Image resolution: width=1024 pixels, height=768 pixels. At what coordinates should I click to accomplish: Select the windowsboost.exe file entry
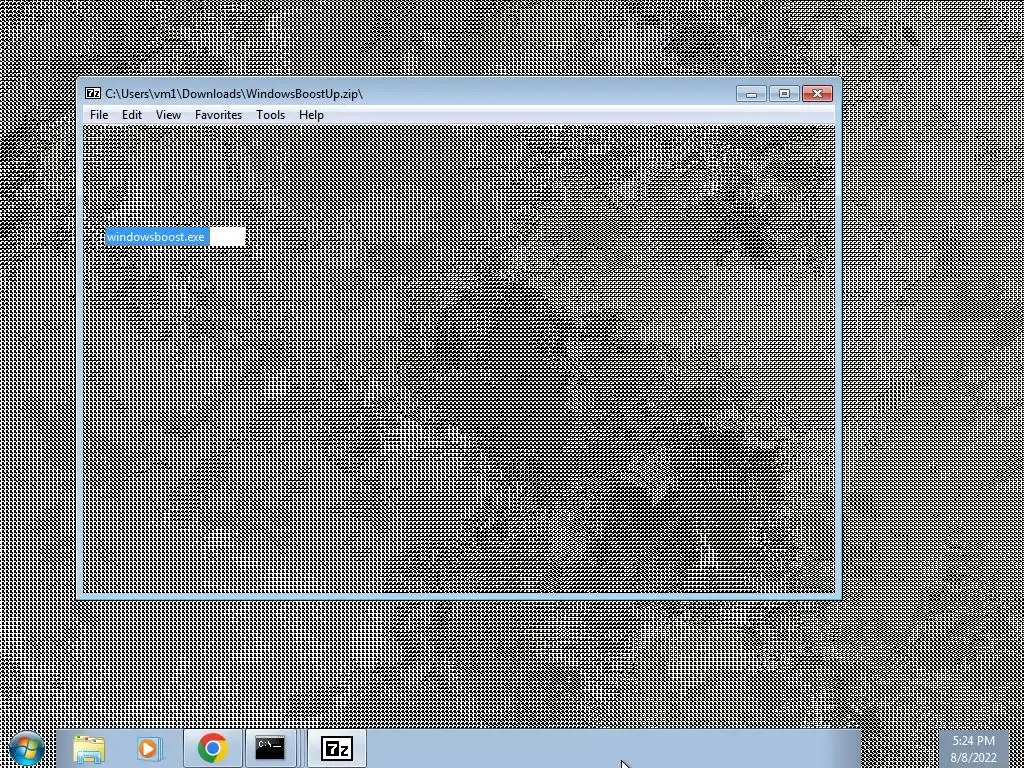tap(155, 237)
